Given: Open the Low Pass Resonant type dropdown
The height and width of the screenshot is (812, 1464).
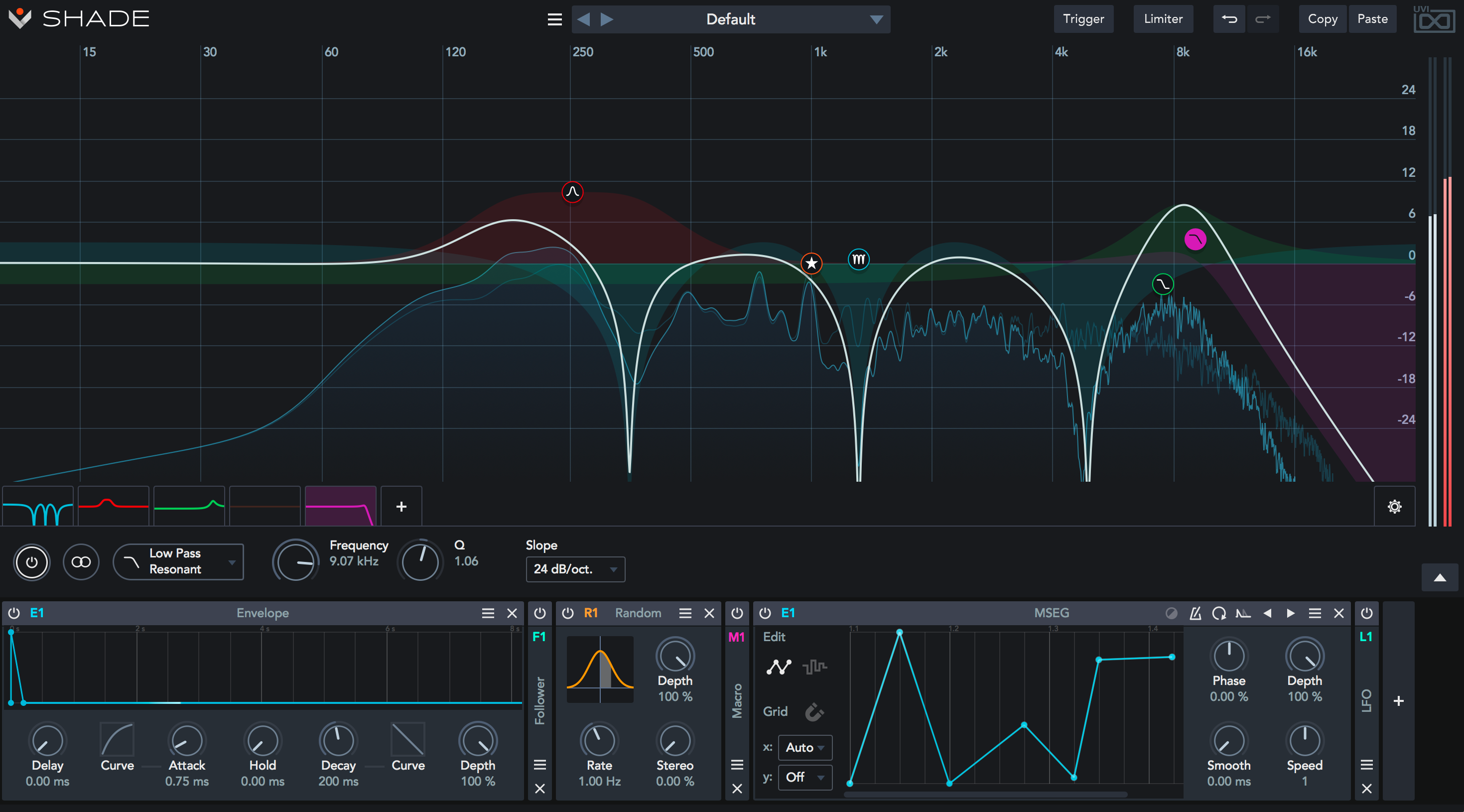Looking at the screenshot, I should click(178, 561).
